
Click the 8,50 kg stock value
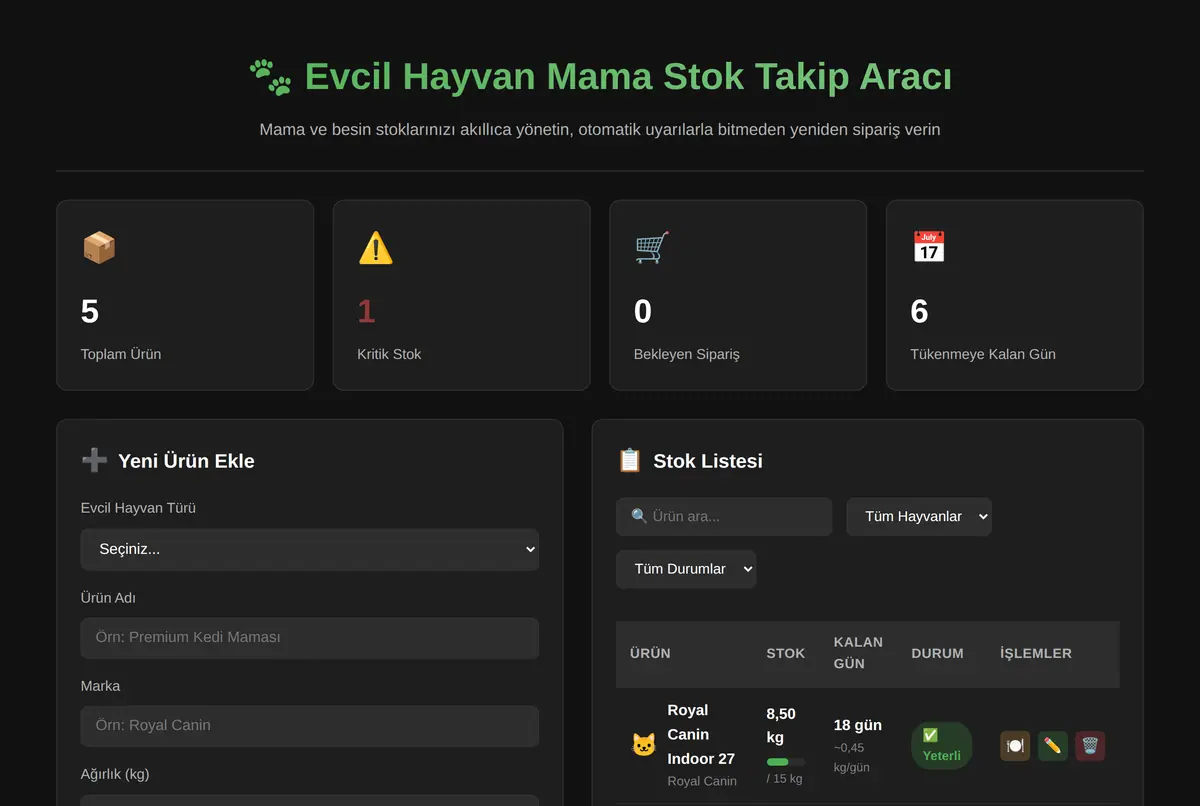click(782, 726)
